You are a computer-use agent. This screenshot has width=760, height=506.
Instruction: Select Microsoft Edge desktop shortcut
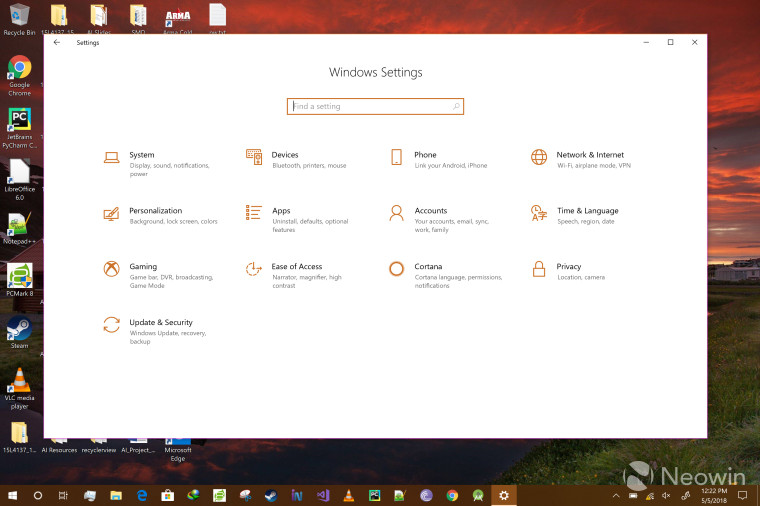tap(178, 451)
